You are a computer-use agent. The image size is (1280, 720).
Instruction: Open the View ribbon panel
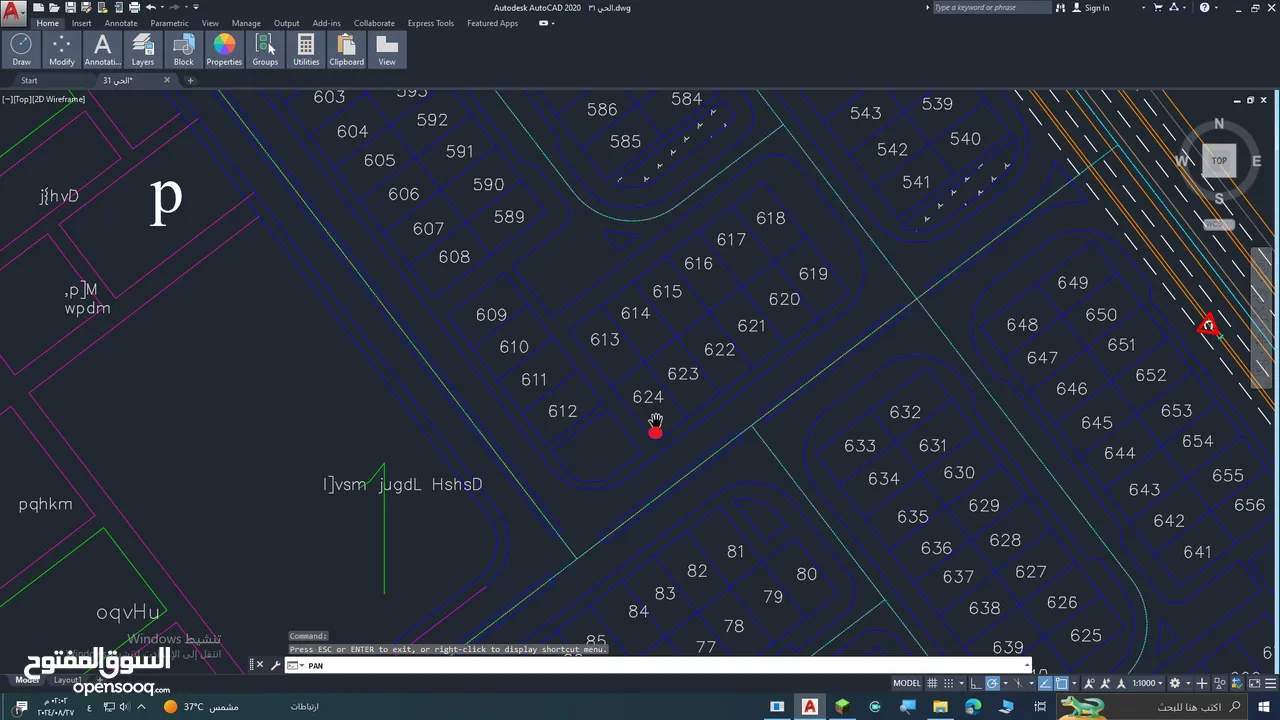coord(387,50)
